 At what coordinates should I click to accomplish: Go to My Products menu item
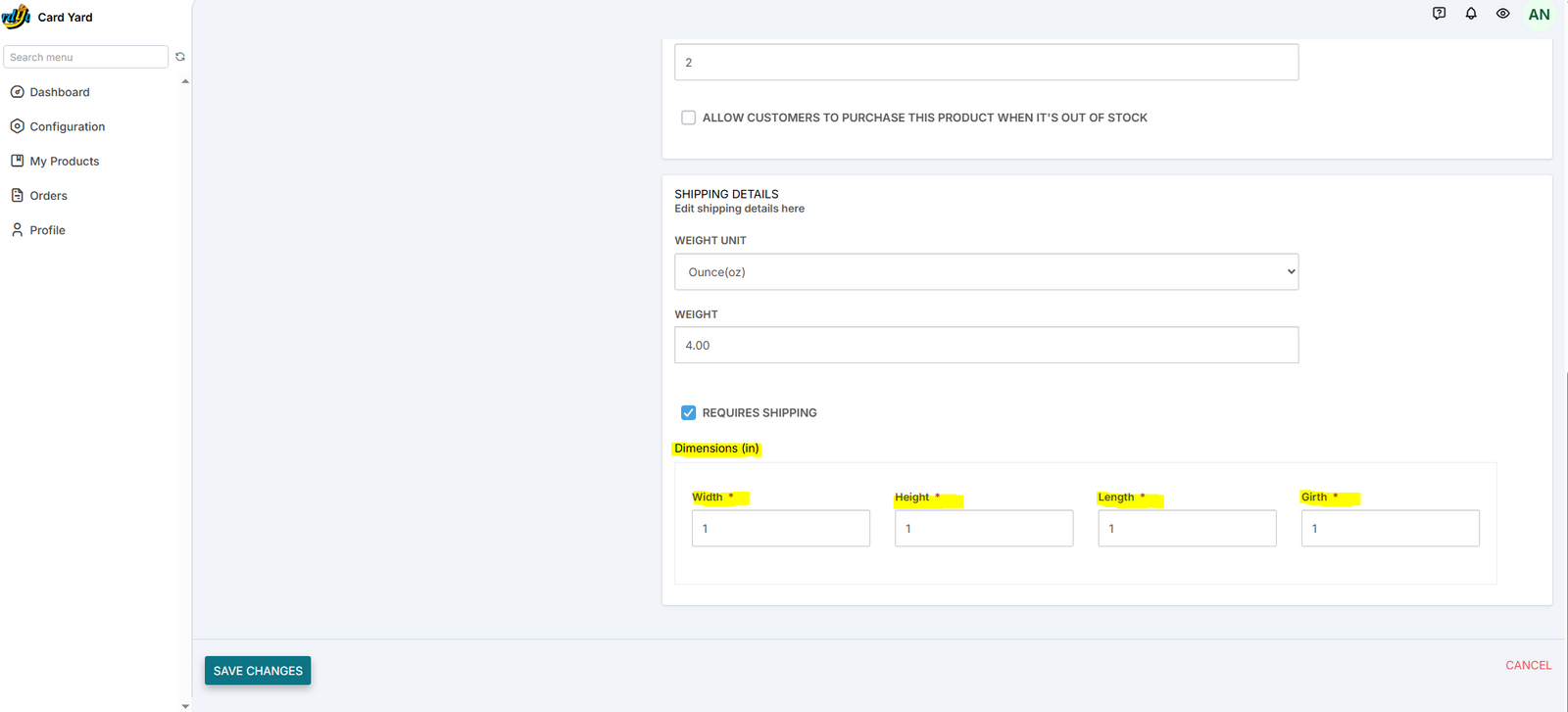click(64, 162)
